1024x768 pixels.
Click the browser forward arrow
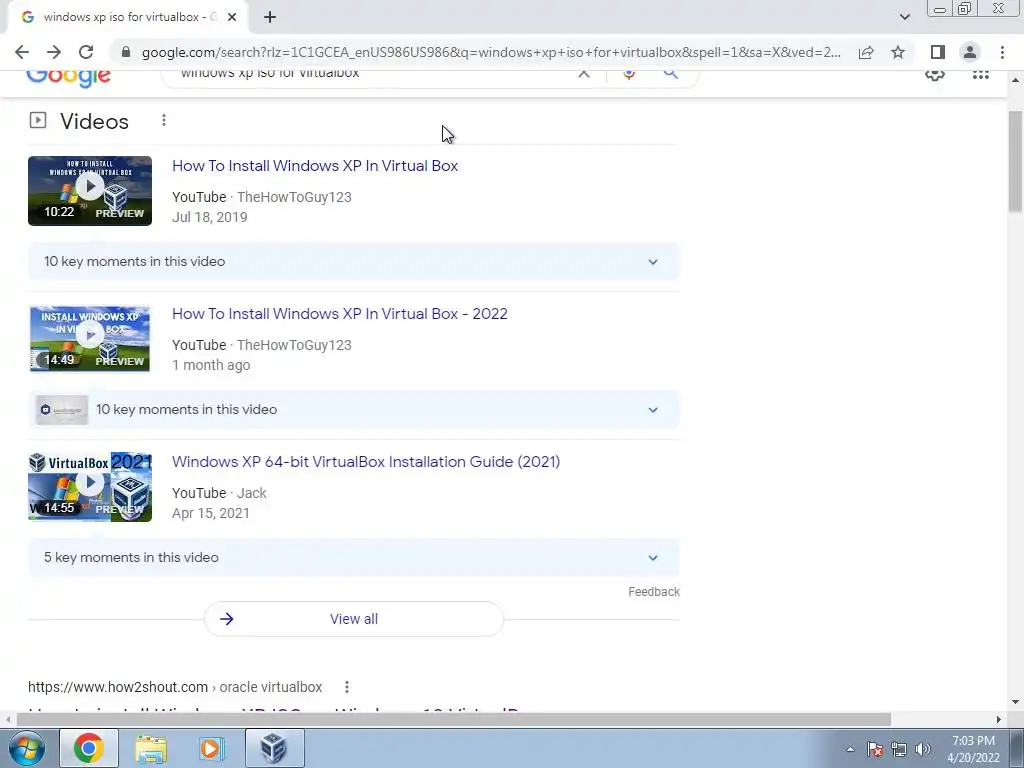pyautogui.click(x=54, y=52)
